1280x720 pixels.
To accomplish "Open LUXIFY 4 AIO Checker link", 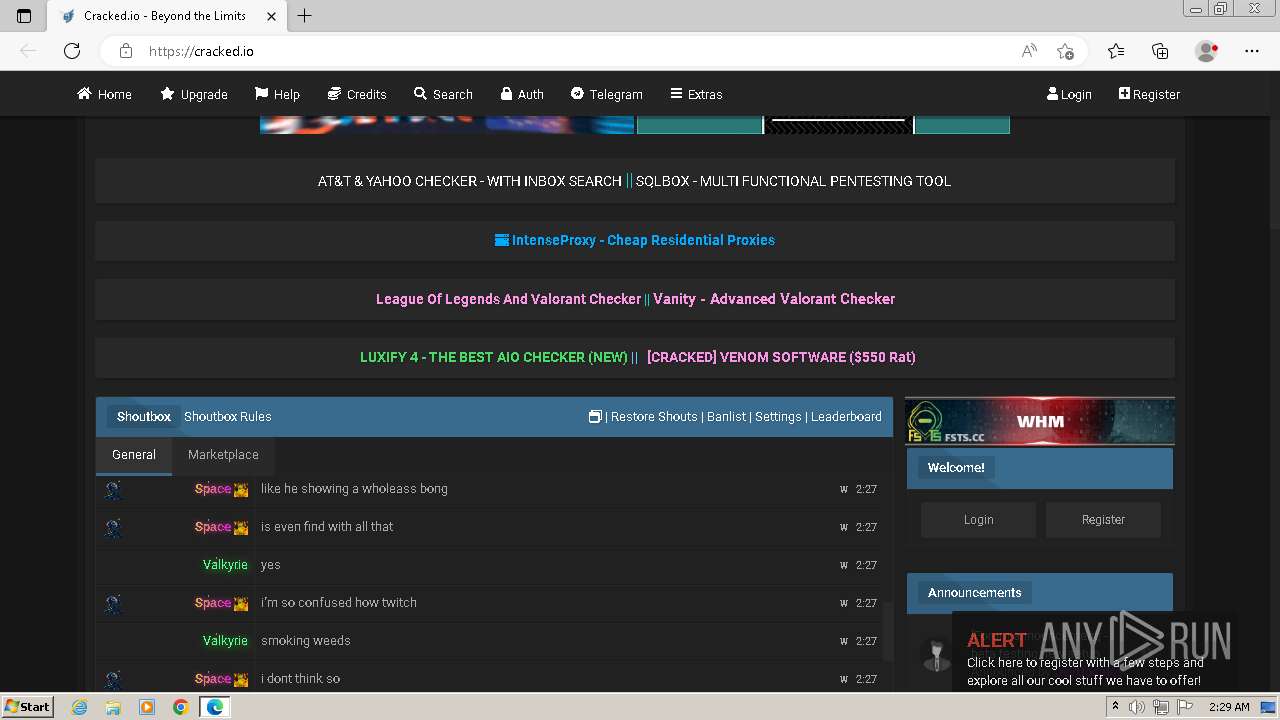I will coord(494,357).
